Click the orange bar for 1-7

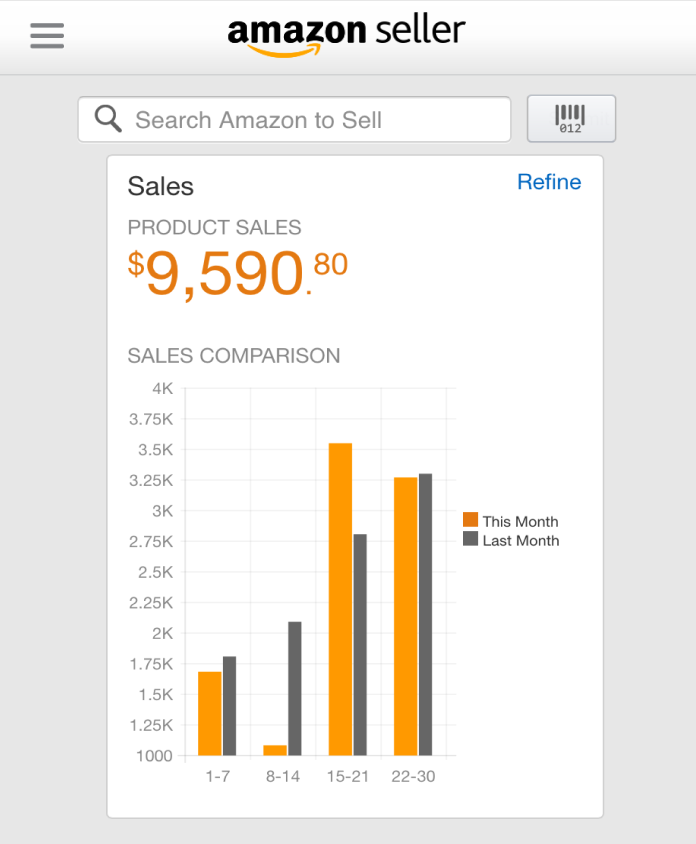[x=209, y=713]
